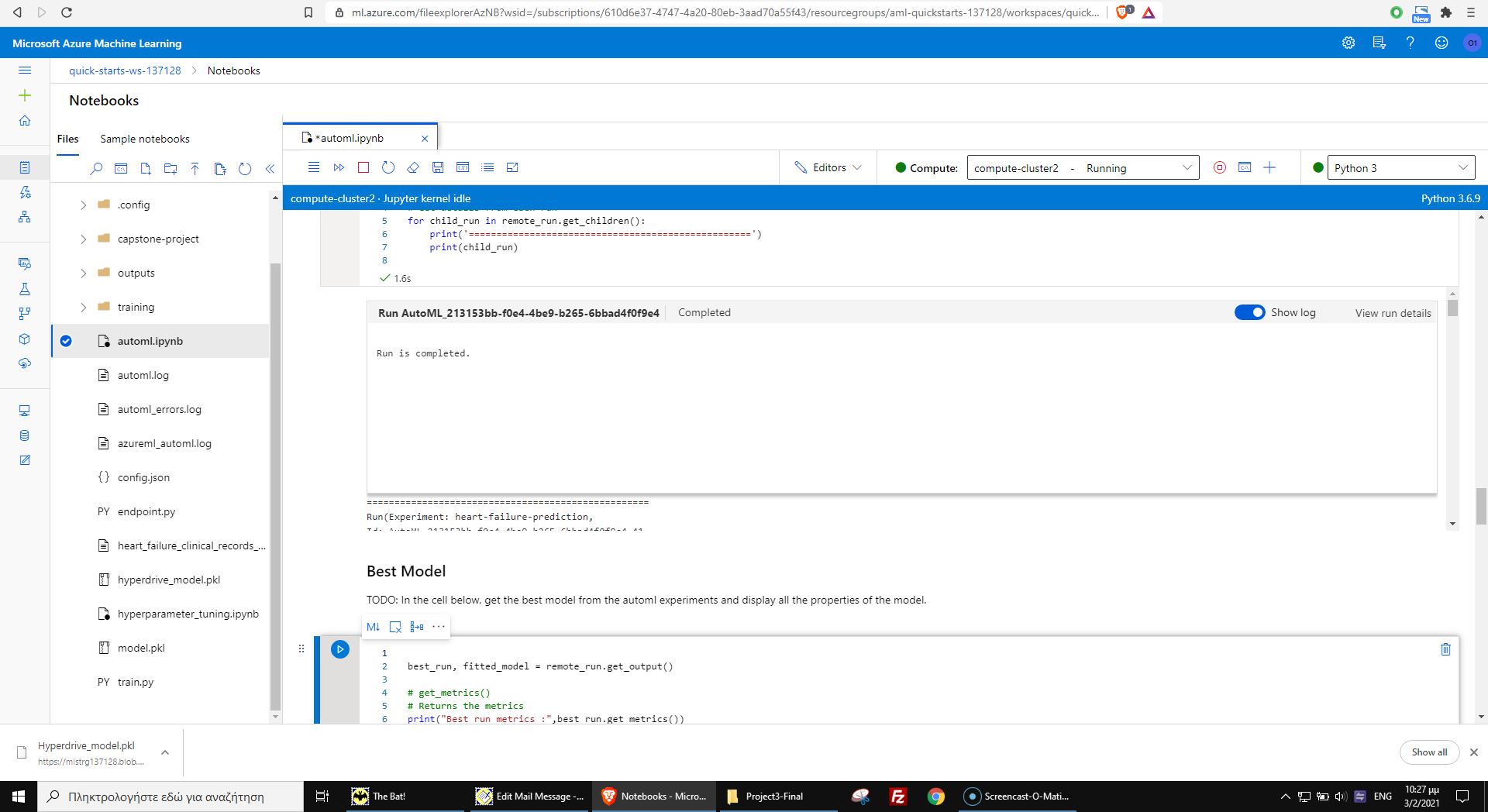Open the Python 3 kernel dropdown
The image size is (1488, 812).
pyautogui.click(x=1401, y=167)
